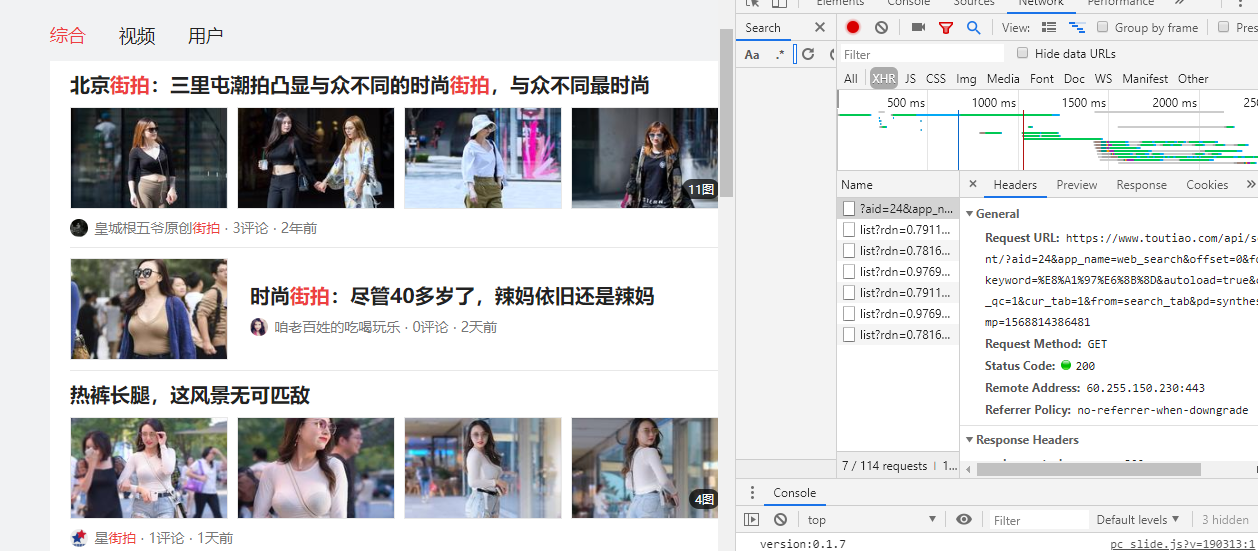
Task: Close the request details pane
Action: tap(973, 185)
